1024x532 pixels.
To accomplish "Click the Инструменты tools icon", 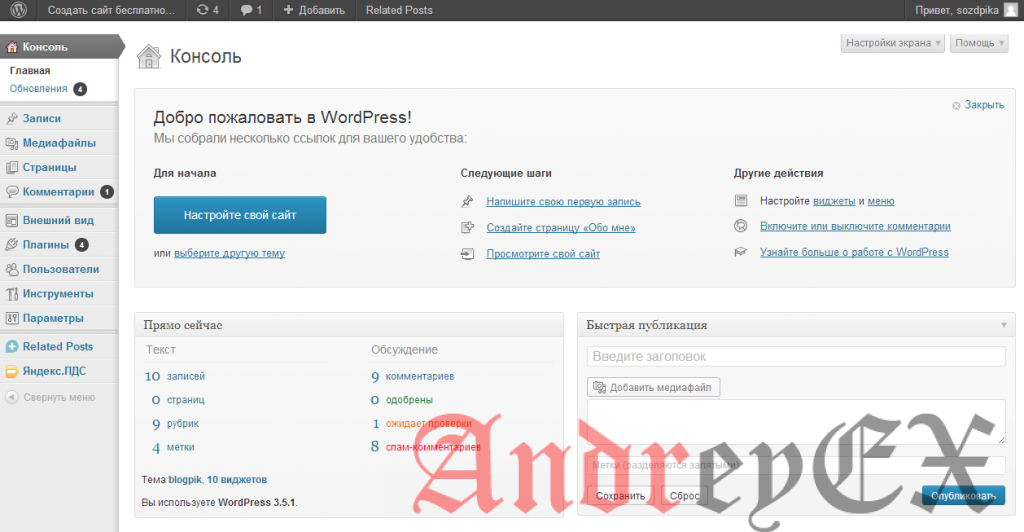I will pos(12,294).
